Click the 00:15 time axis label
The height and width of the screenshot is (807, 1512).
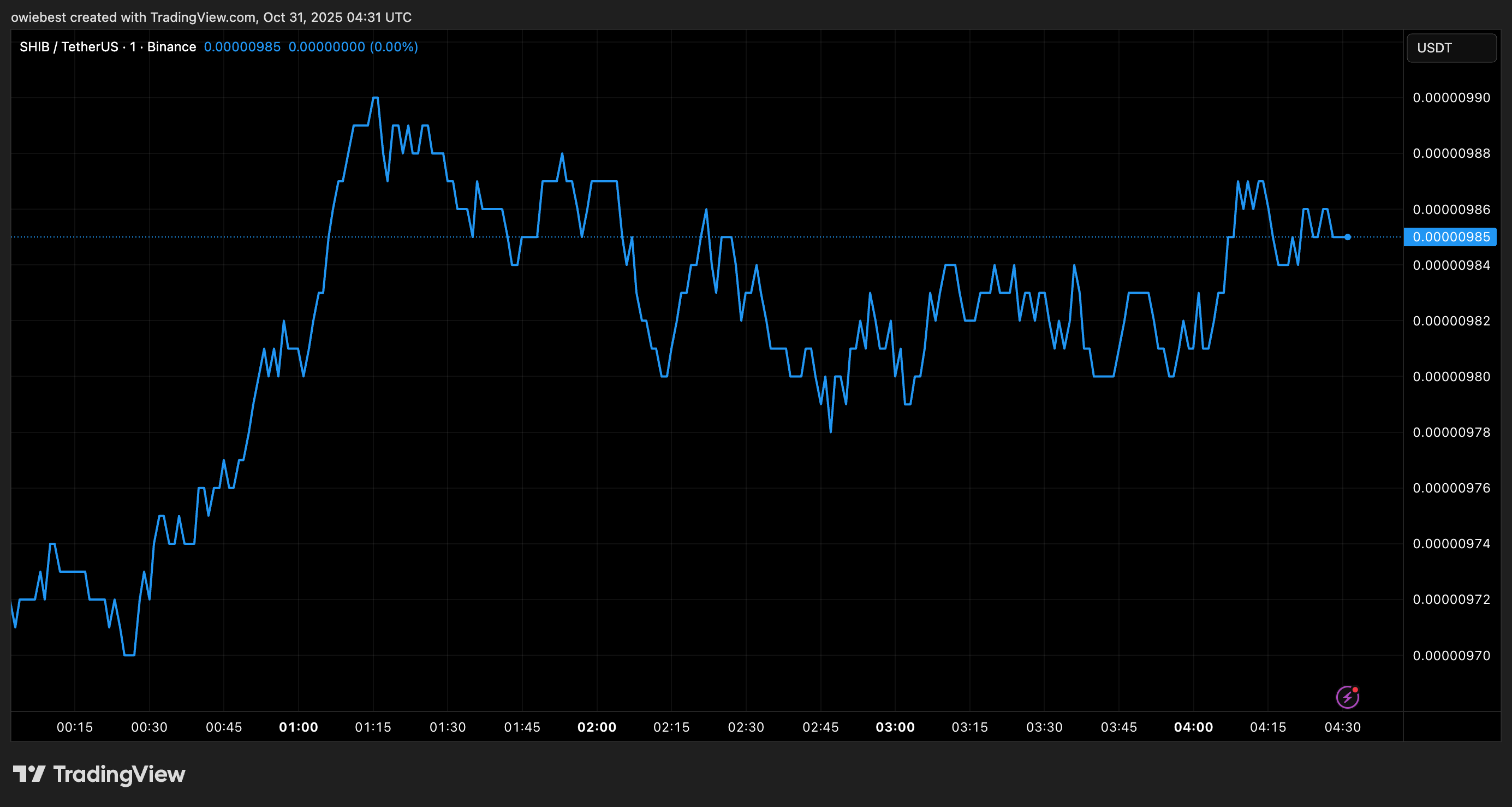[x=75, y=727]
